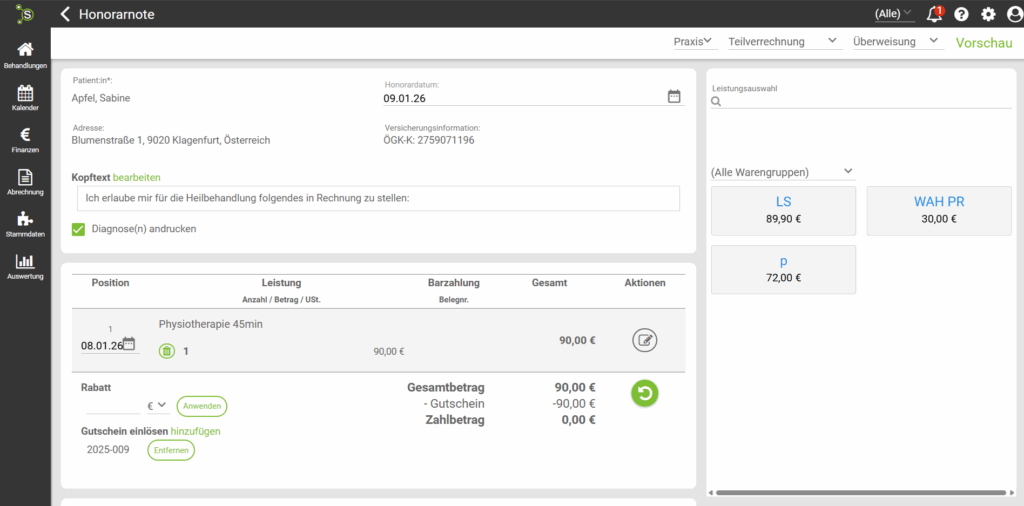Open the Kalender sidebar icon

click(25, 97)
